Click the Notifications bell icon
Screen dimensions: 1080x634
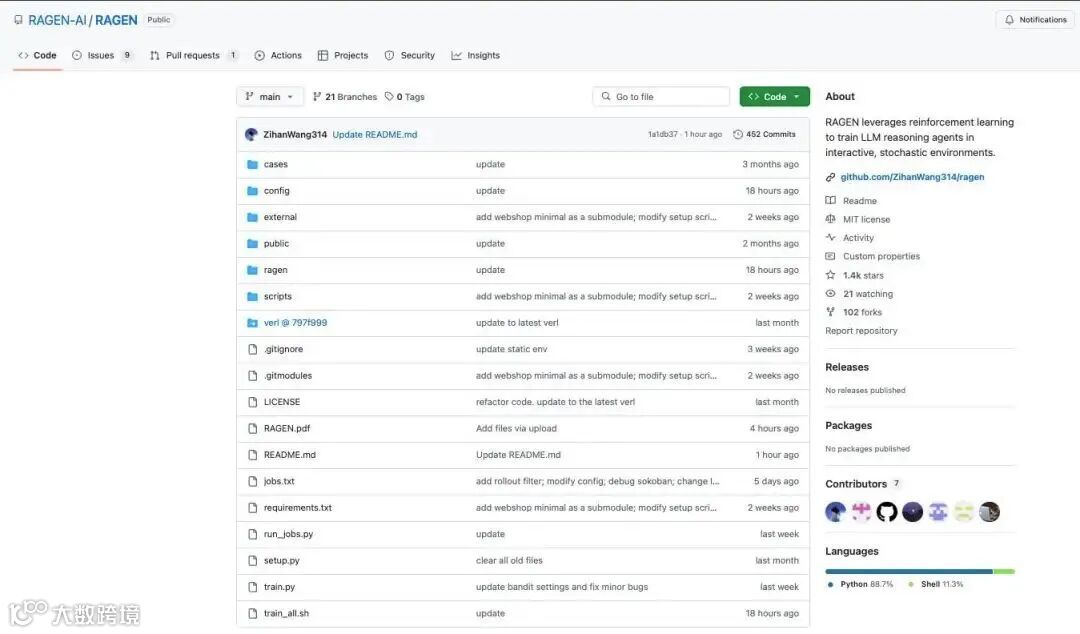click(1009, 20)
